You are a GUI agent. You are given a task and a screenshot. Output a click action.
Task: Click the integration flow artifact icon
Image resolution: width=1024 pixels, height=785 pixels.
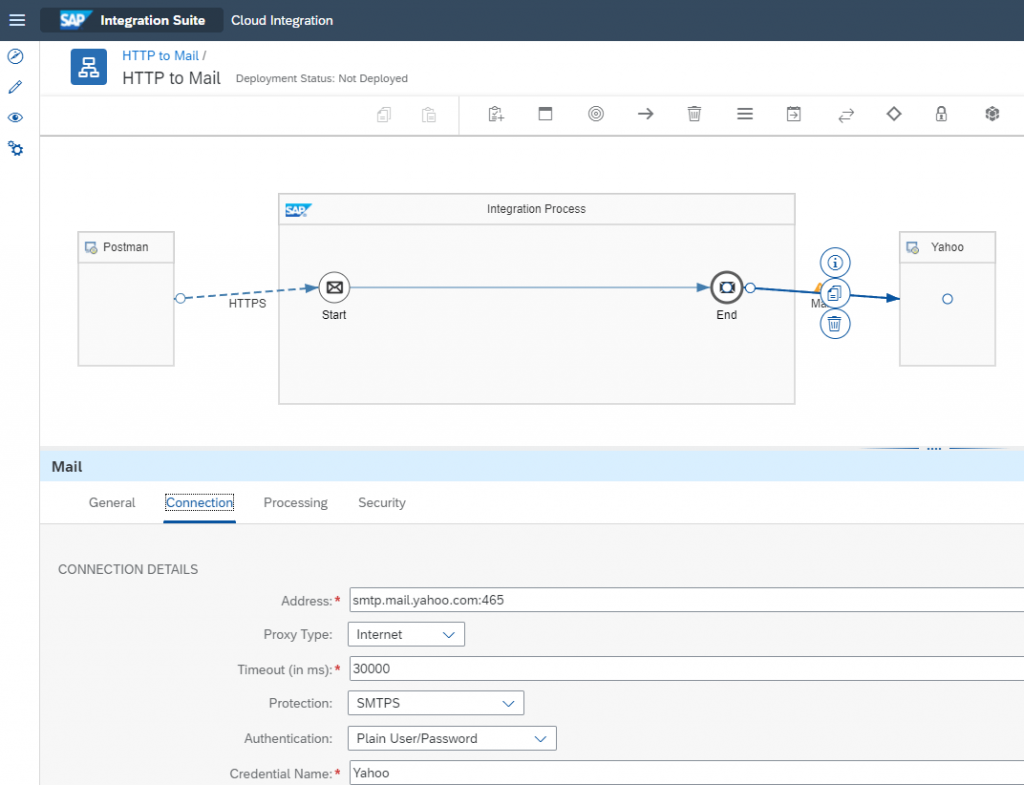tap(89, 67)
